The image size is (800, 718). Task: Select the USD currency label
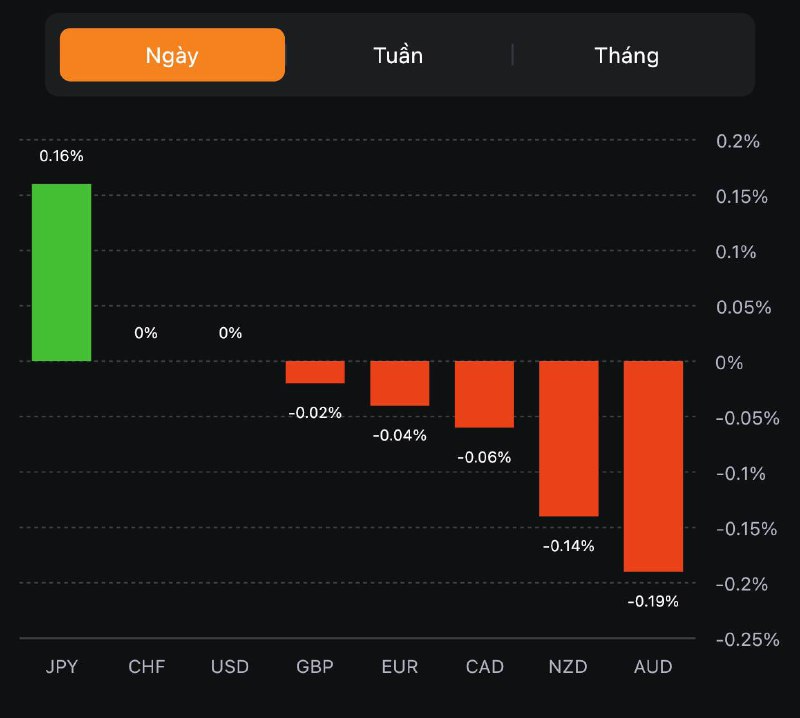coord(230,667)
